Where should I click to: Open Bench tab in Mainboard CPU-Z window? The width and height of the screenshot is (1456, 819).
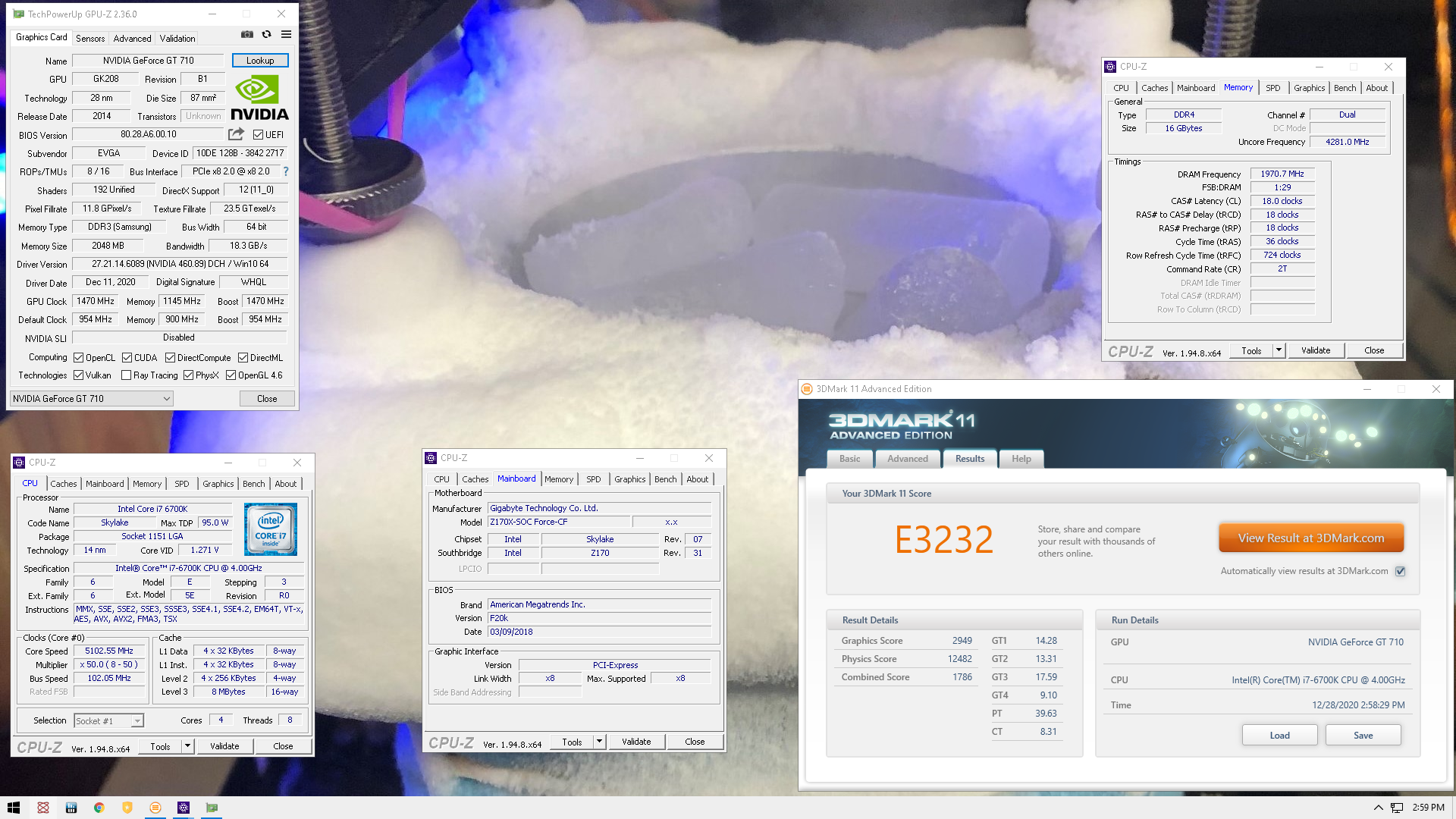[x=665, y=479]
